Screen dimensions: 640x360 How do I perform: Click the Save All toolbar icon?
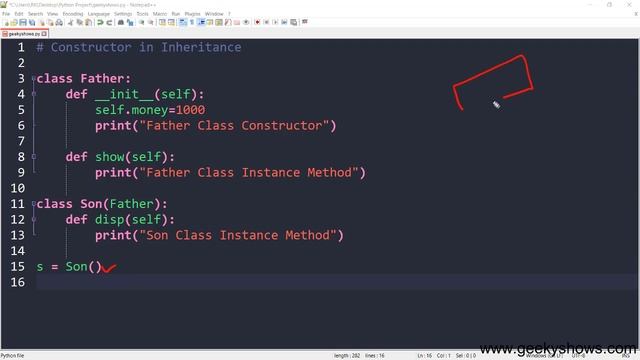click(x=32, y=22)
